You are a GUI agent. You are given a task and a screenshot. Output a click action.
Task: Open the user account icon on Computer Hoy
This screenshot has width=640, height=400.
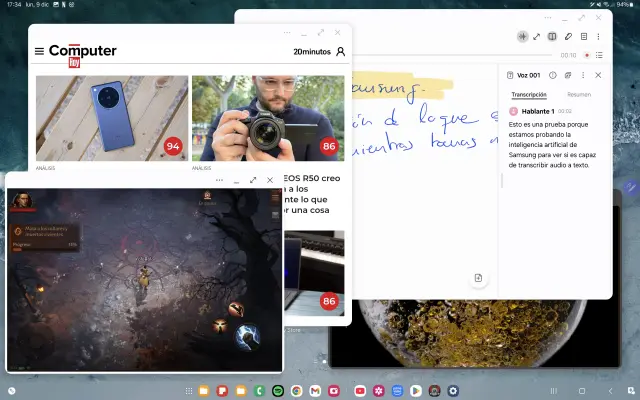point(340,51)
